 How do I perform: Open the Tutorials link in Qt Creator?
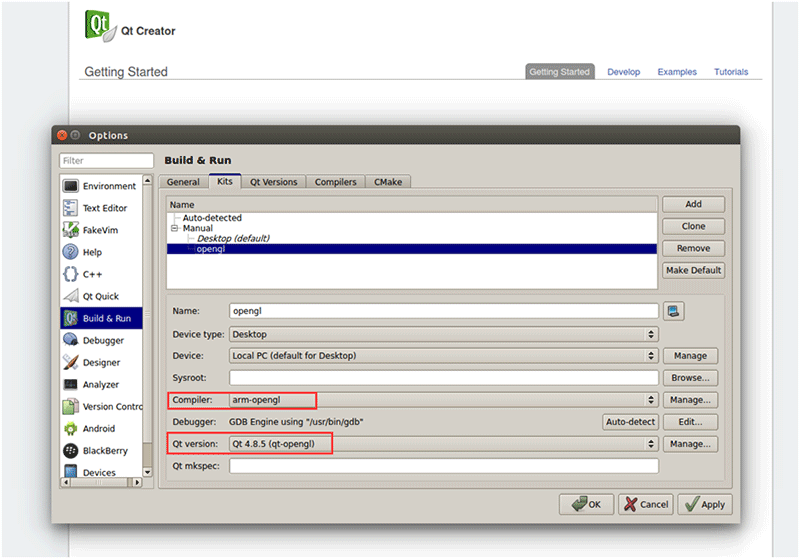(731, 72)
